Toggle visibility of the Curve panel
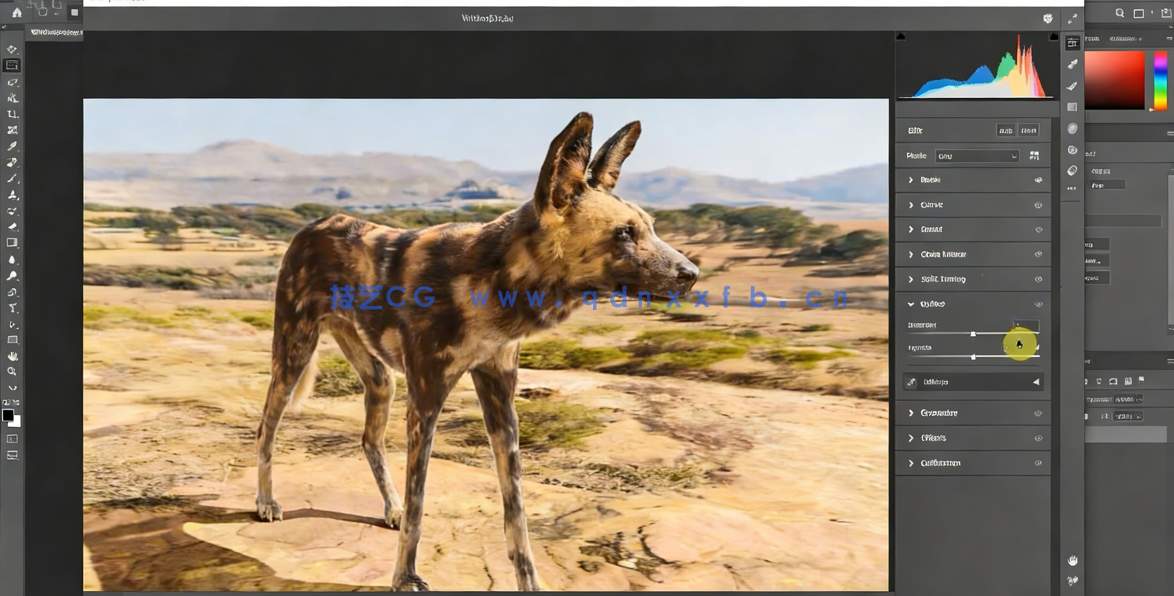This screenshot has height=596, width=1174. (x=1037, y=204)
